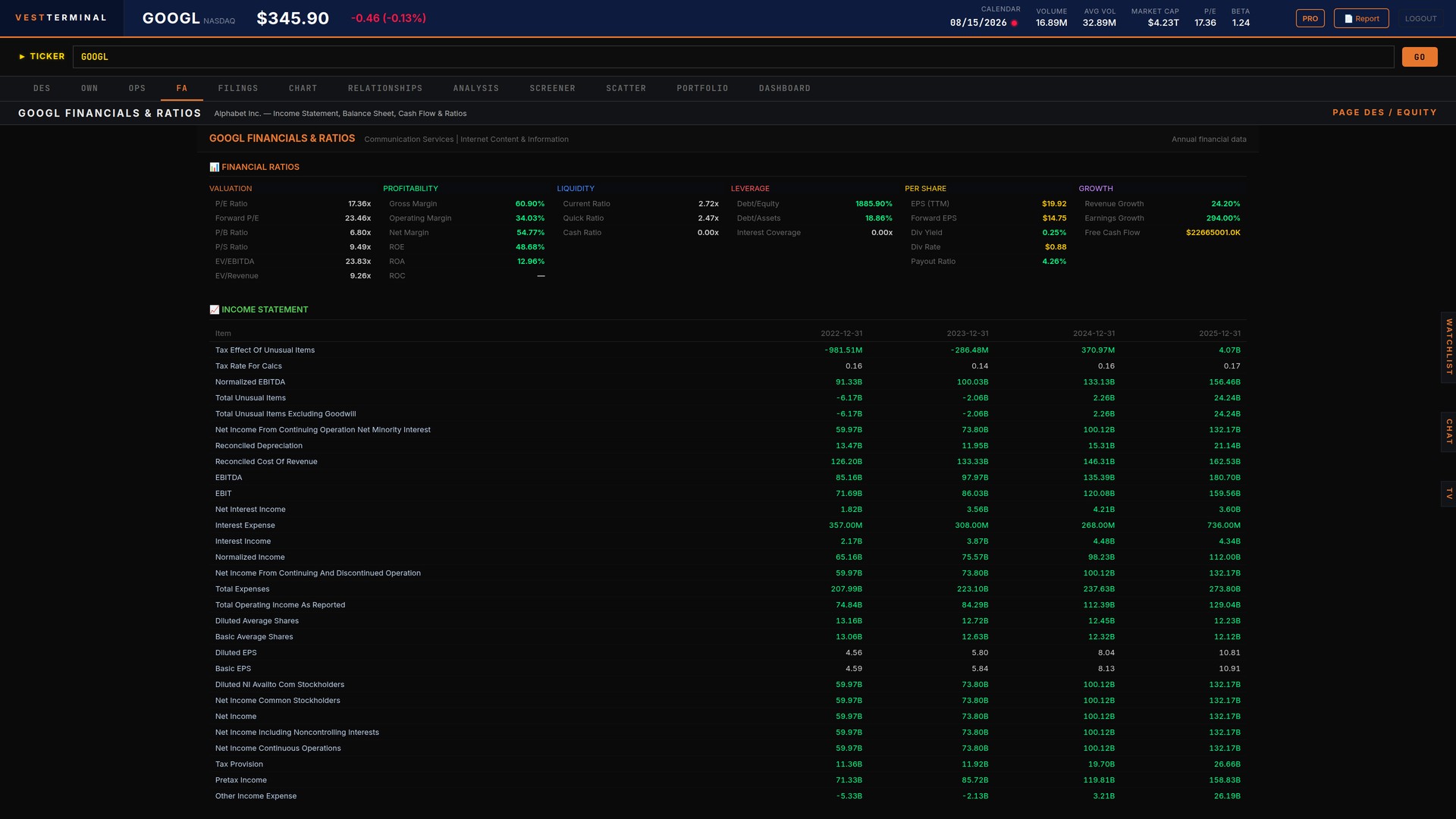Go to the ANALYSIS tab
Viewport: 1456px width, 819px height.
[x=476, y=89]
